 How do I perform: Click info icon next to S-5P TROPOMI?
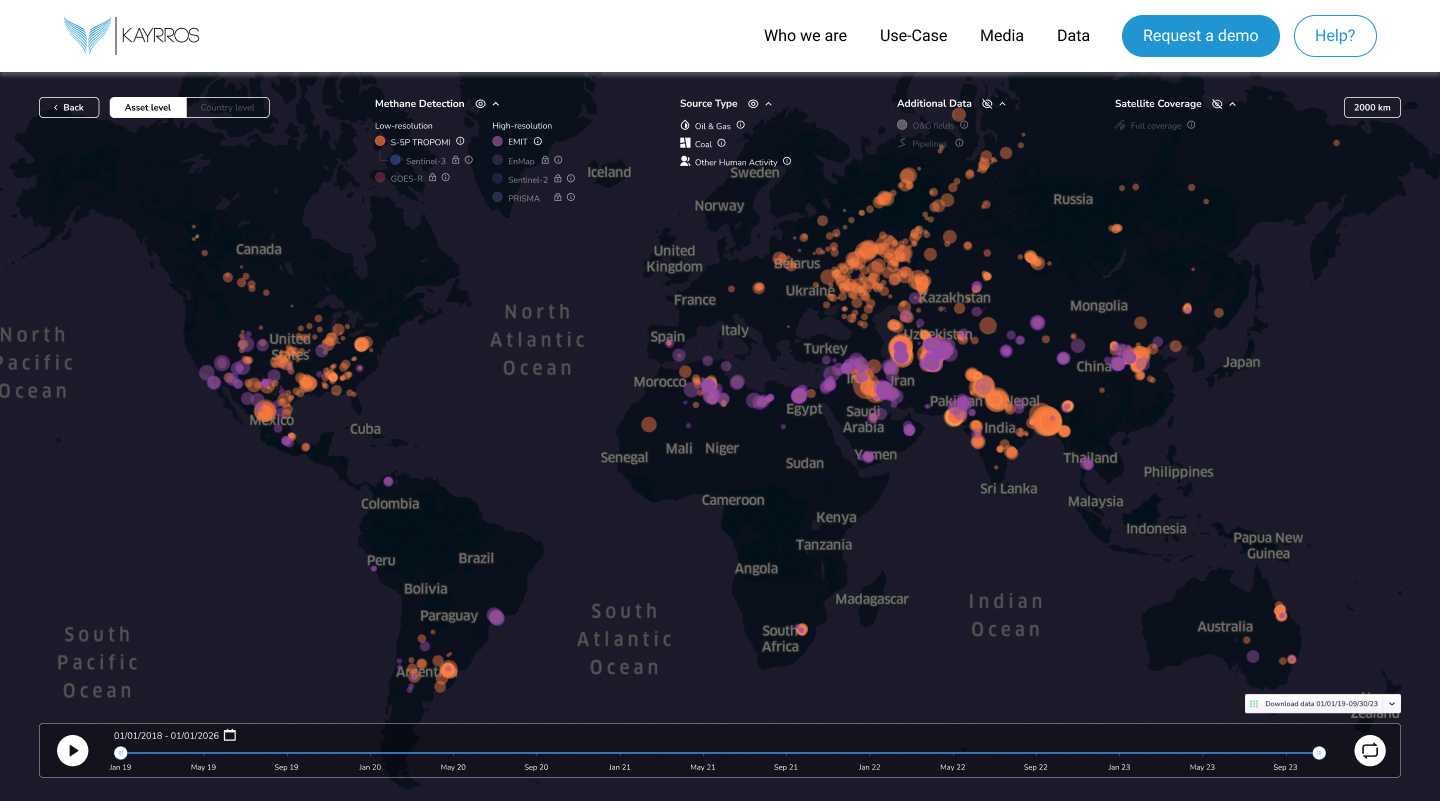tap(460, 142)
